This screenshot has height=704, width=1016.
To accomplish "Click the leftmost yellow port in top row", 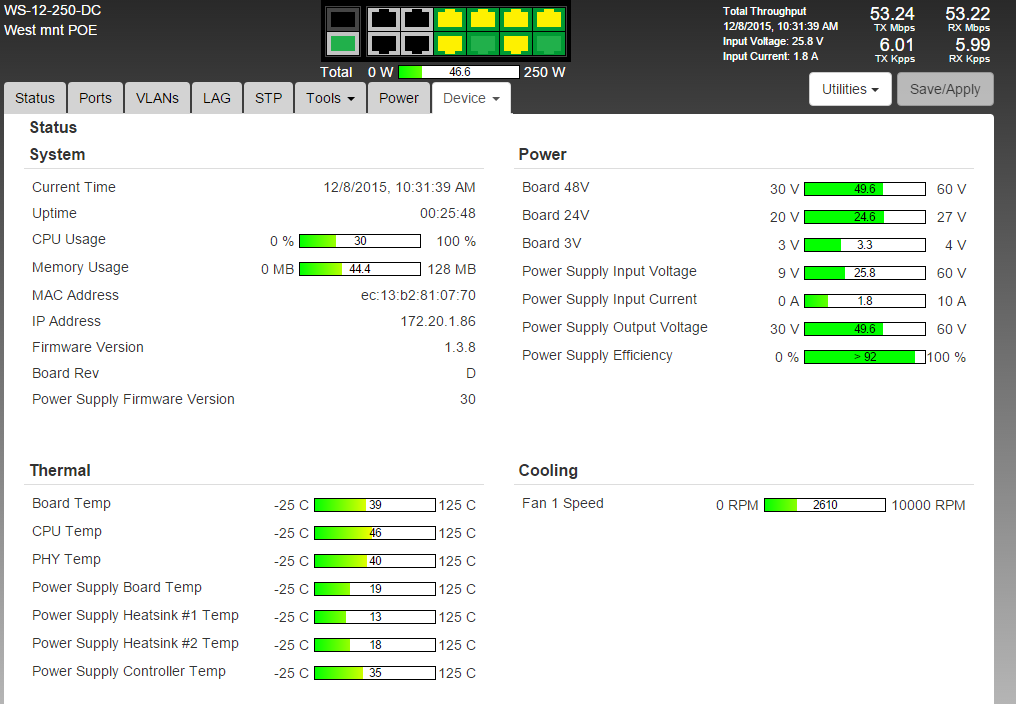I will click(450, 19).
